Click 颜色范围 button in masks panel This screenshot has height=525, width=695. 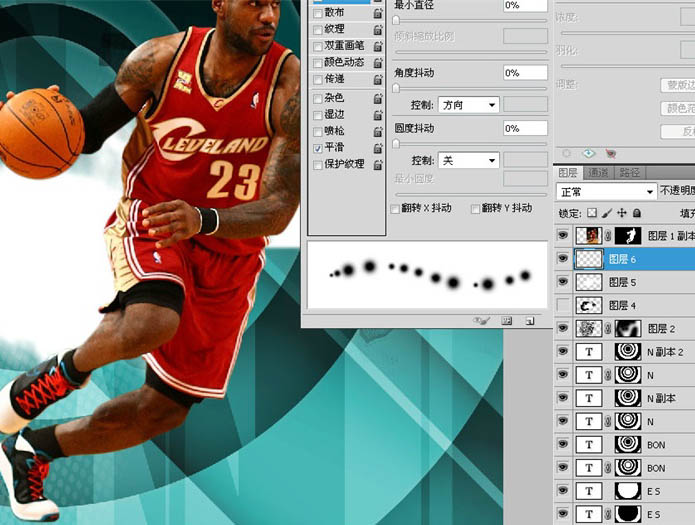[x=678, y=108]
